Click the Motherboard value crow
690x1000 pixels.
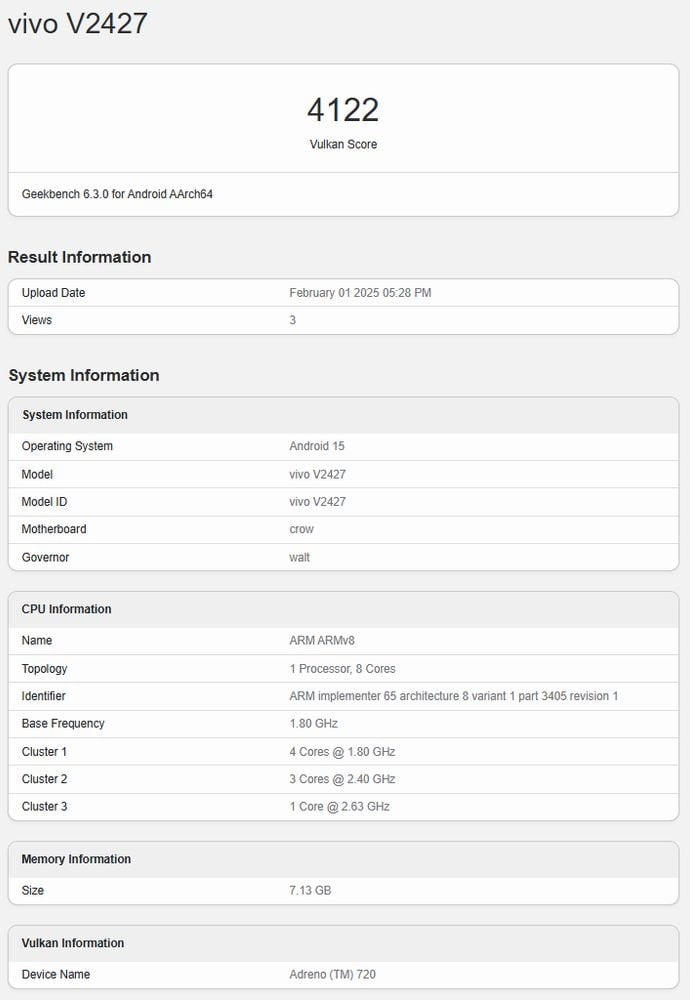click(x=301, y=529)
